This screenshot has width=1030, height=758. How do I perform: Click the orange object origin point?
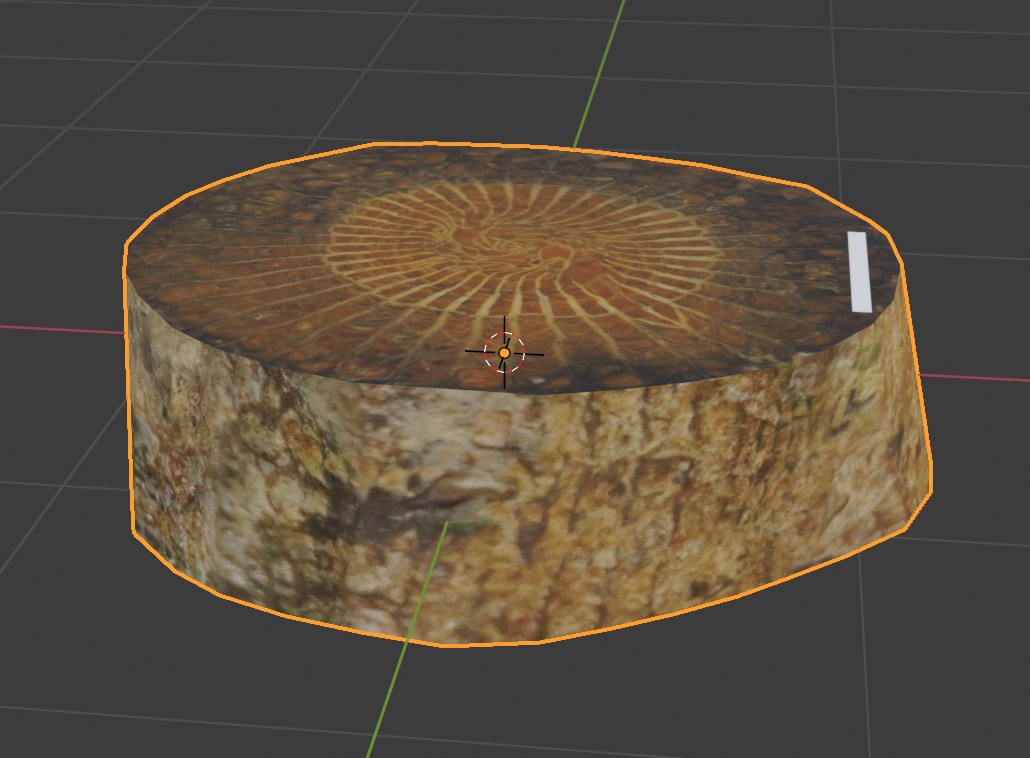(505, 353)
